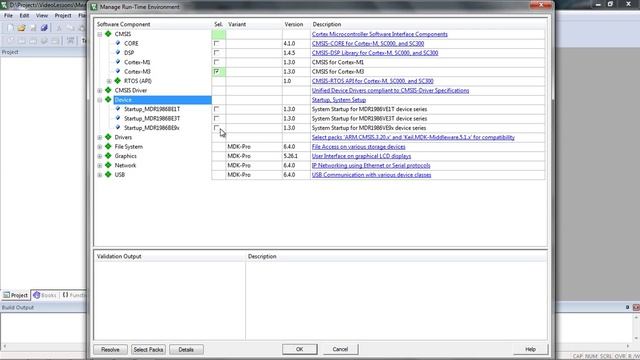Expand the RTOS (API) node
The width and height of the screenshot is (640, 360).
(x=109, y=81)
